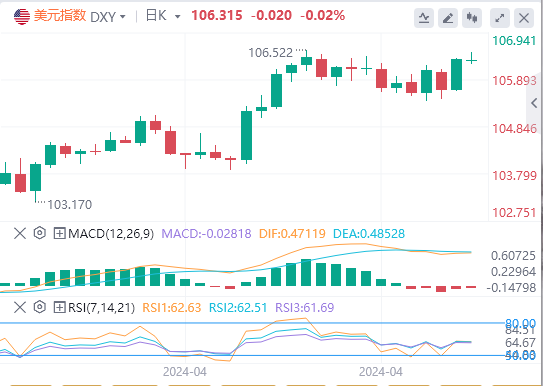Click the US flag icon for DXY
Image resolution: width=543 pixels, height=386 pixels.
(22, 16)
